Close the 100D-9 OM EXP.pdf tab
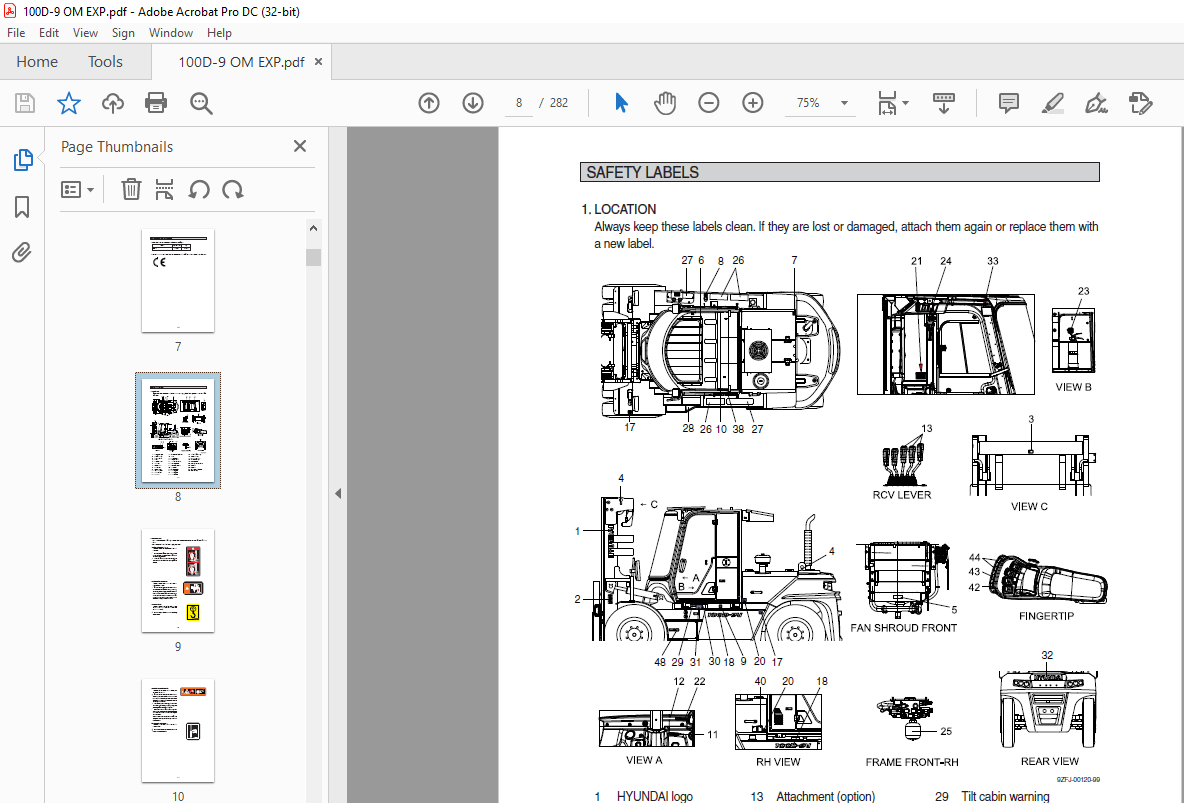1184x803 pixels. tap(319, 62)
